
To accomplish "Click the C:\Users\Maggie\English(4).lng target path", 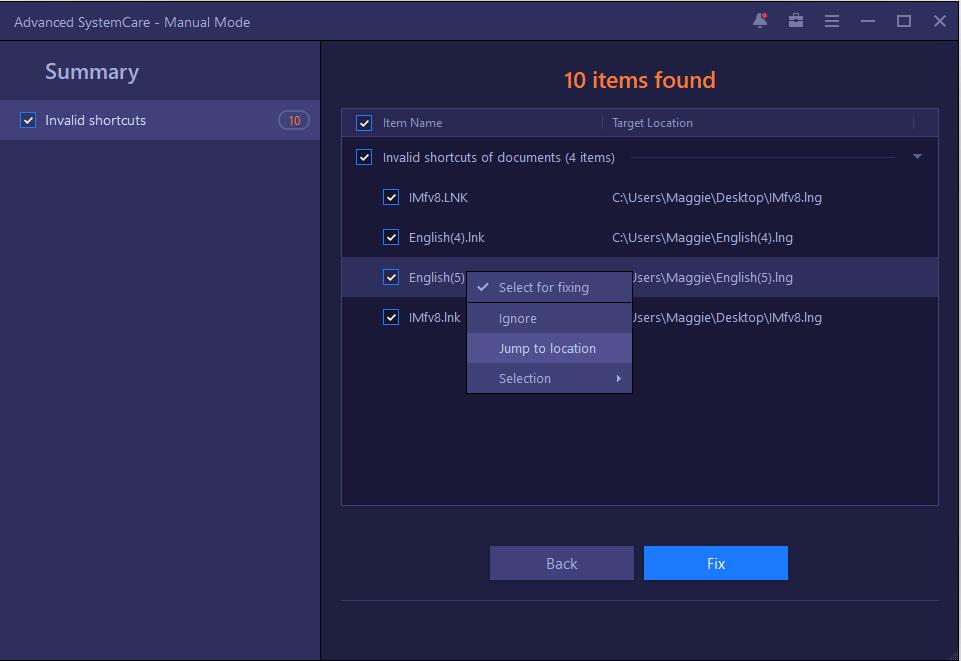I will point(702,237).
